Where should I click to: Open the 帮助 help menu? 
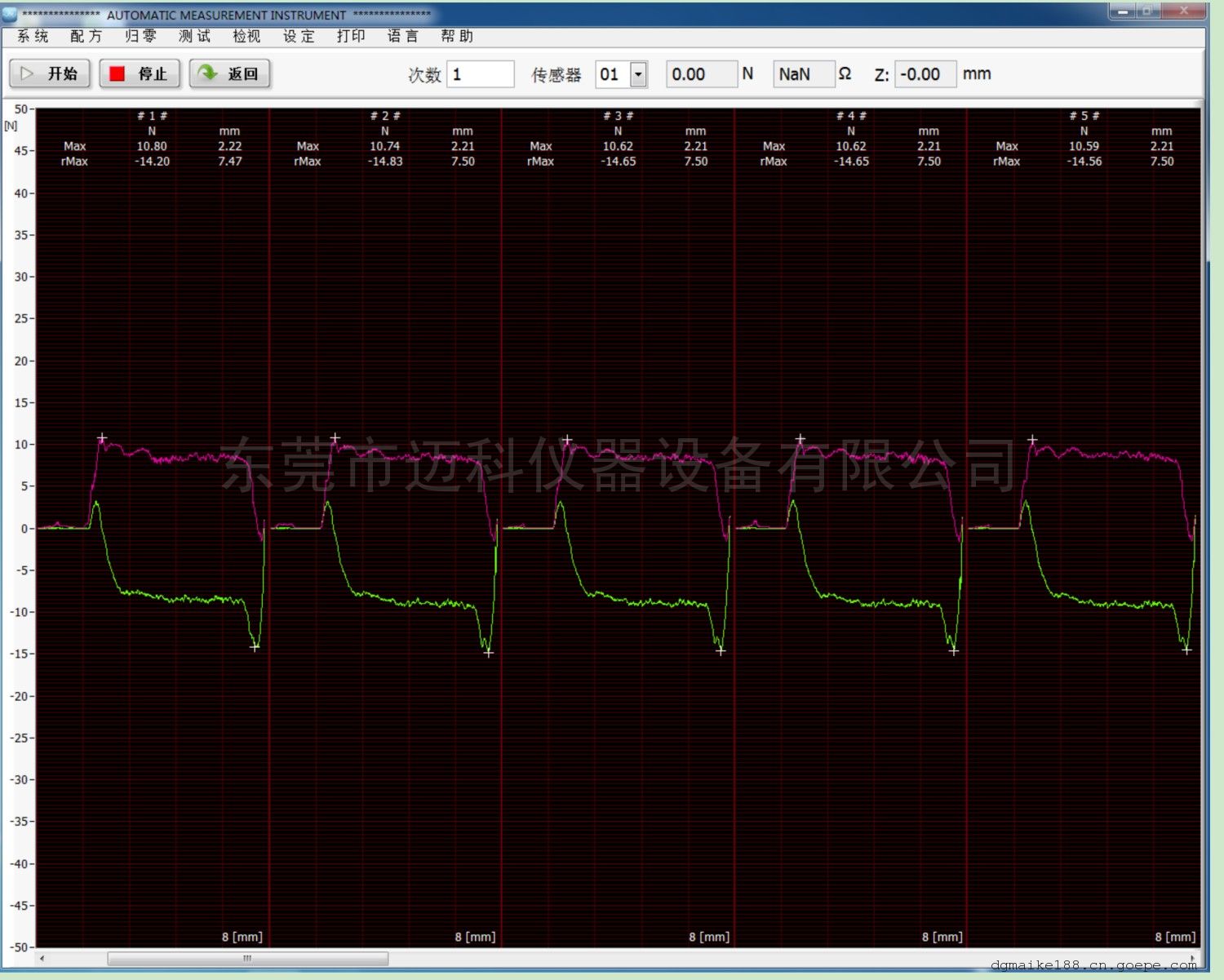click(x=456, y=36)
